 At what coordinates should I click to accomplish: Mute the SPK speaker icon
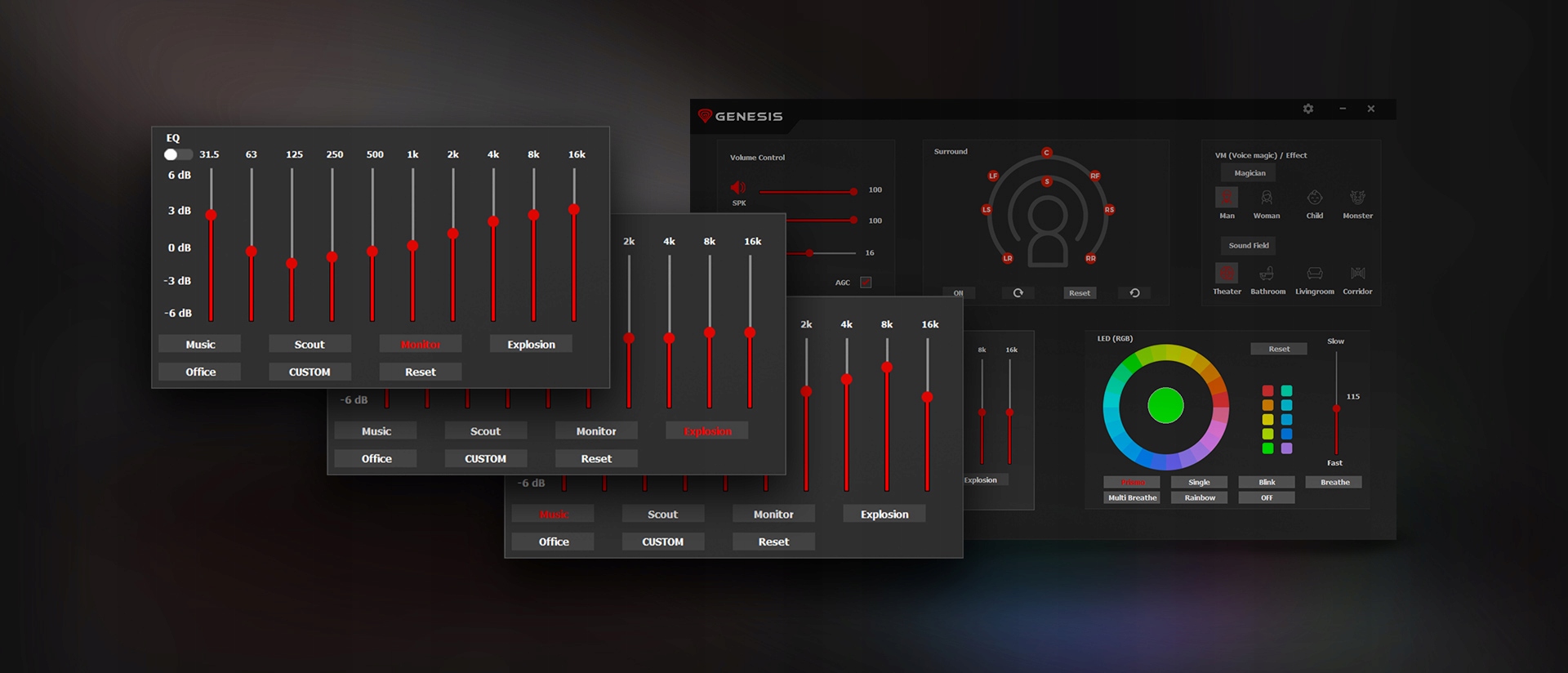coord(738,188)
